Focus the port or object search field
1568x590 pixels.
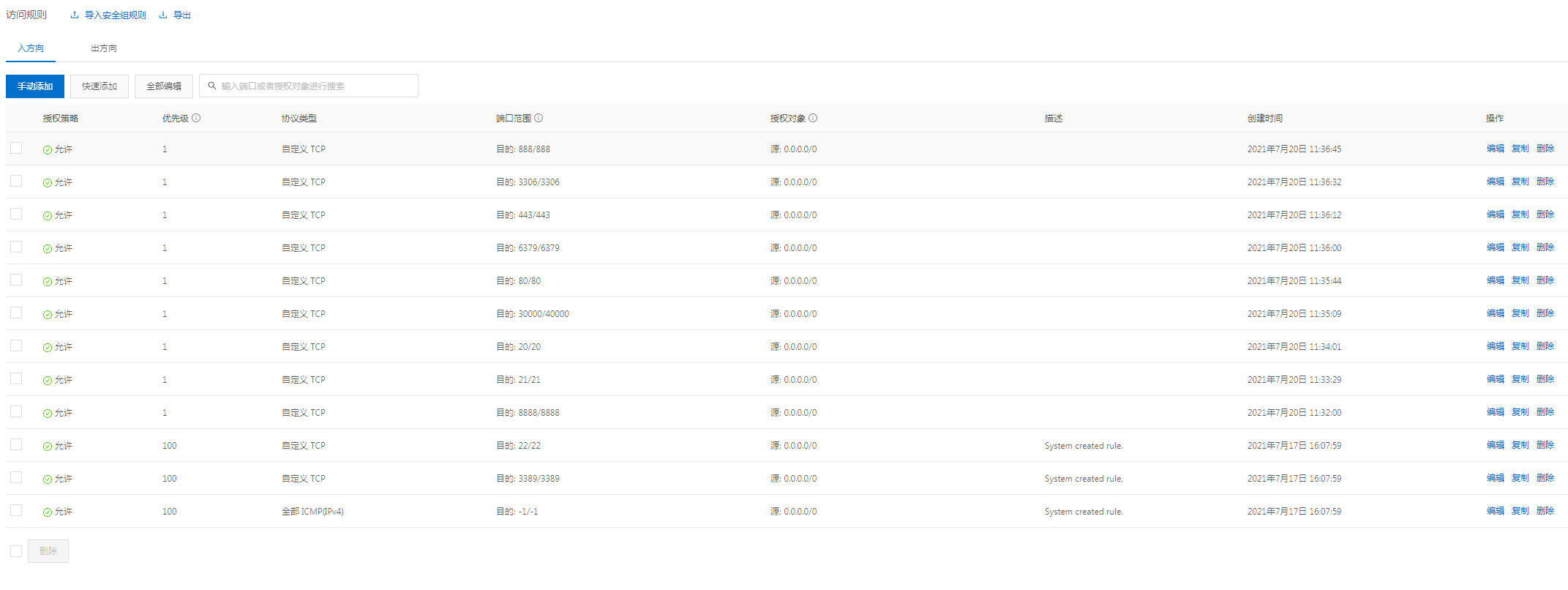(309, 86)
